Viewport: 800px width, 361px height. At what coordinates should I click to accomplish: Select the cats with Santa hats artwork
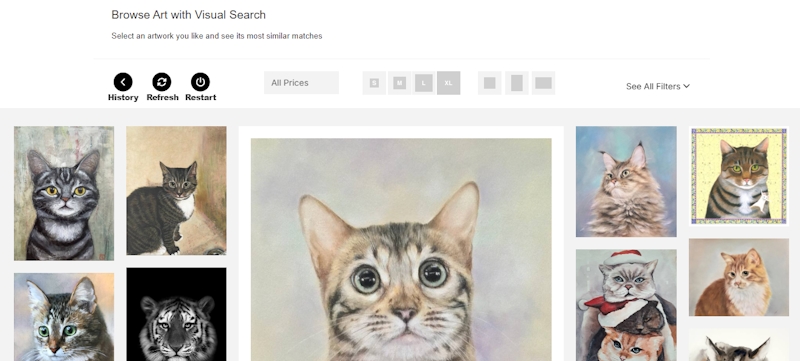[x=626, y=305]
